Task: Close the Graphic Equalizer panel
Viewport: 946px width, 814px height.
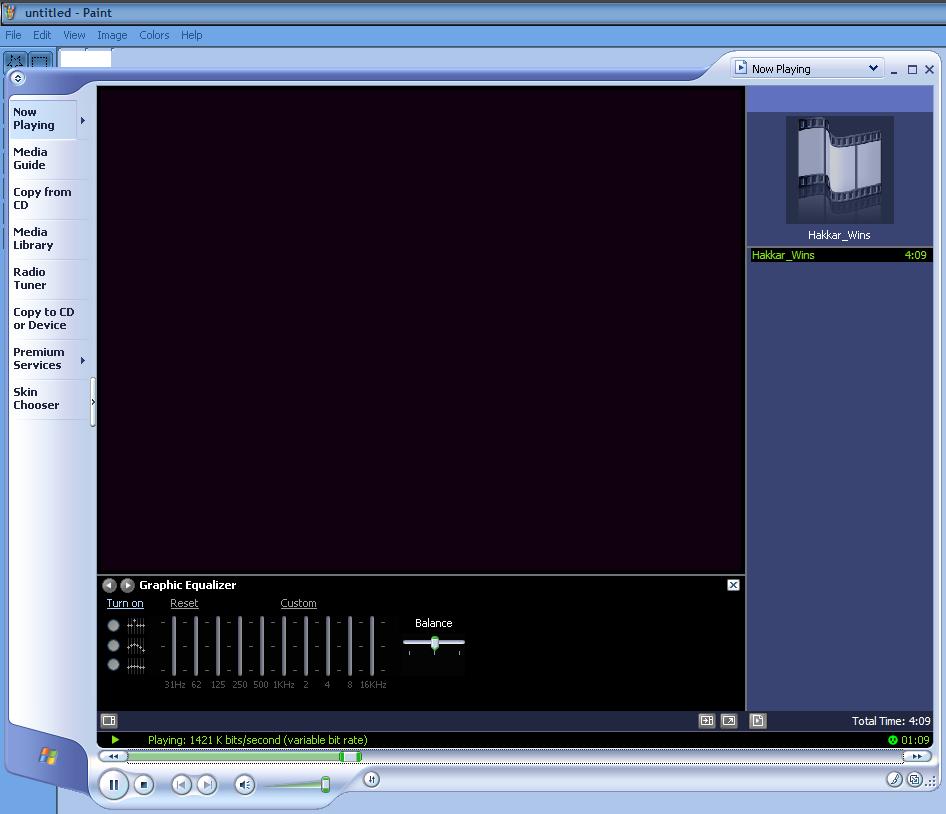Action: (733, 585)
